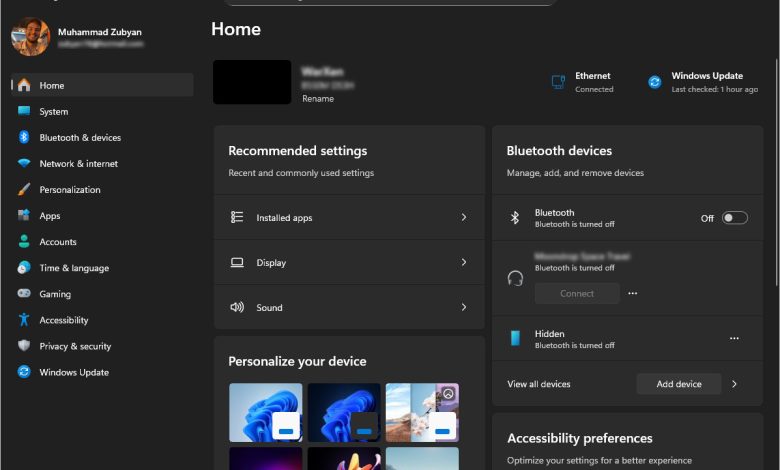Click the Display row text
Screen dimensions: 780x470
271,263
